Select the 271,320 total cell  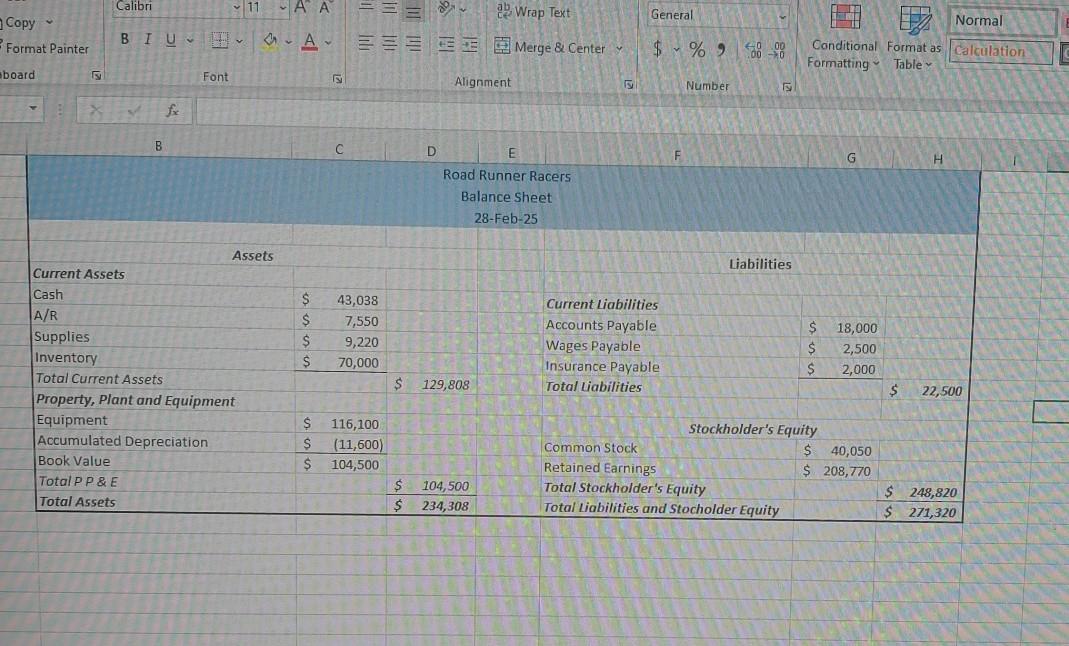(920, 512)
